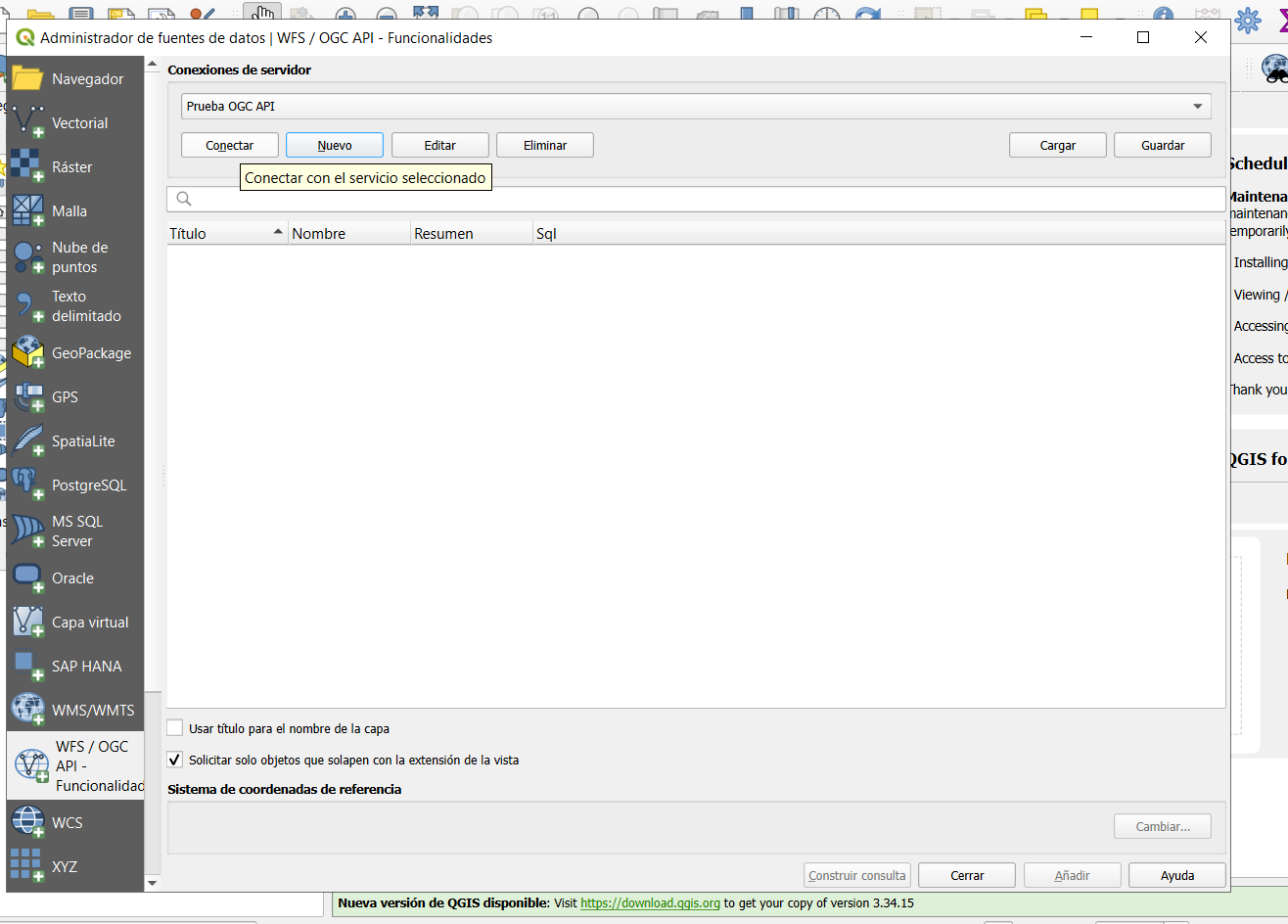Sort by the Resumen column header

pos(472,233)
